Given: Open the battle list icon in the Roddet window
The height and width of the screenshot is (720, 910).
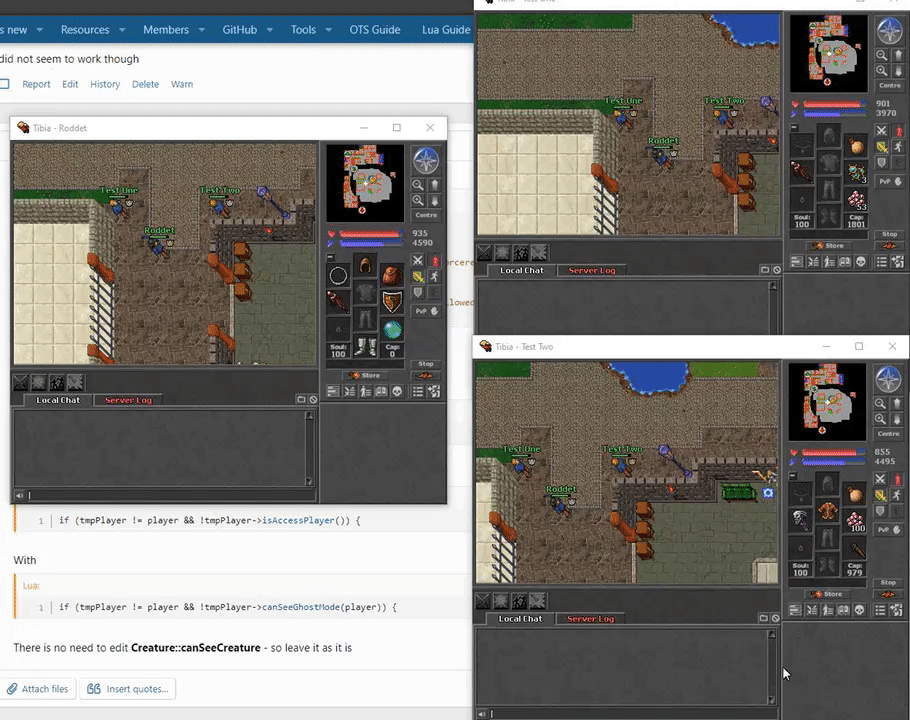Looking at the screenshot, I should pyautogui.click(x=349, y=392).
